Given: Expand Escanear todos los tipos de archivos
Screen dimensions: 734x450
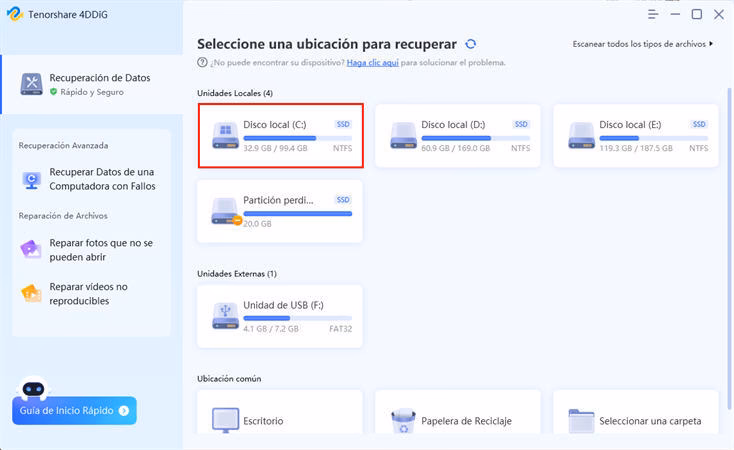Looking at the screenshot, I should (x=642, y=44).
